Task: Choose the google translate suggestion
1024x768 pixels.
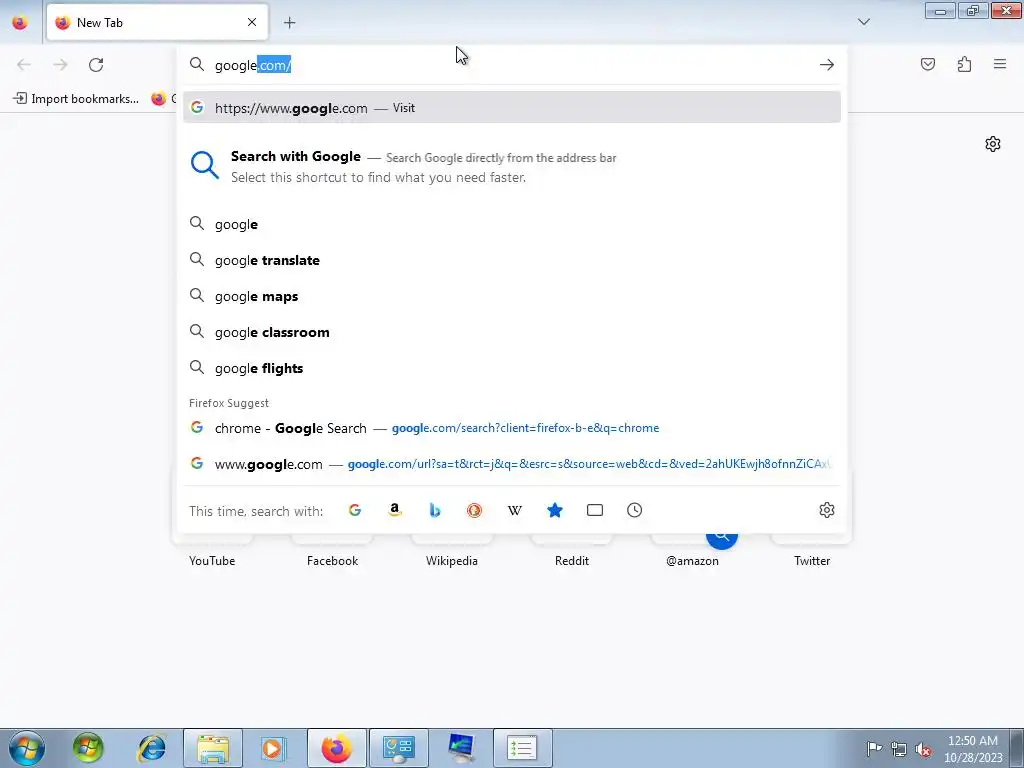Action: tap(511, 260)
